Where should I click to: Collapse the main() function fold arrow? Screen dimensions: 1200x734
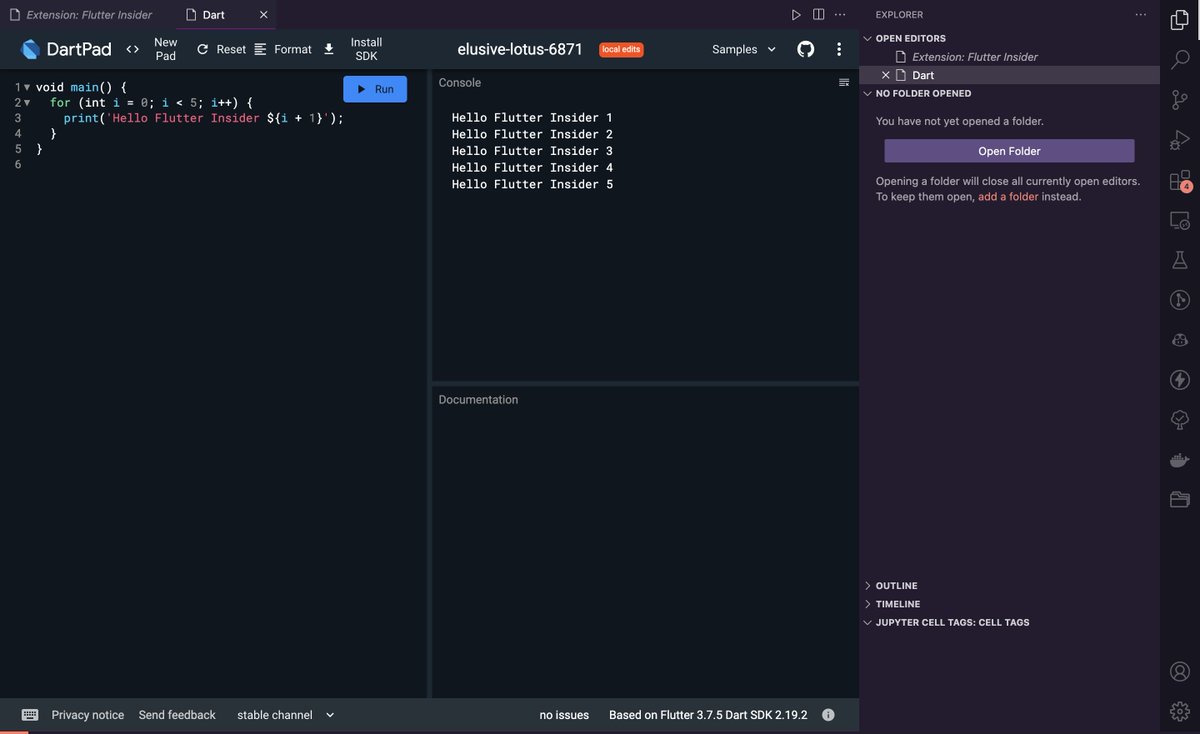pos(27,87)
